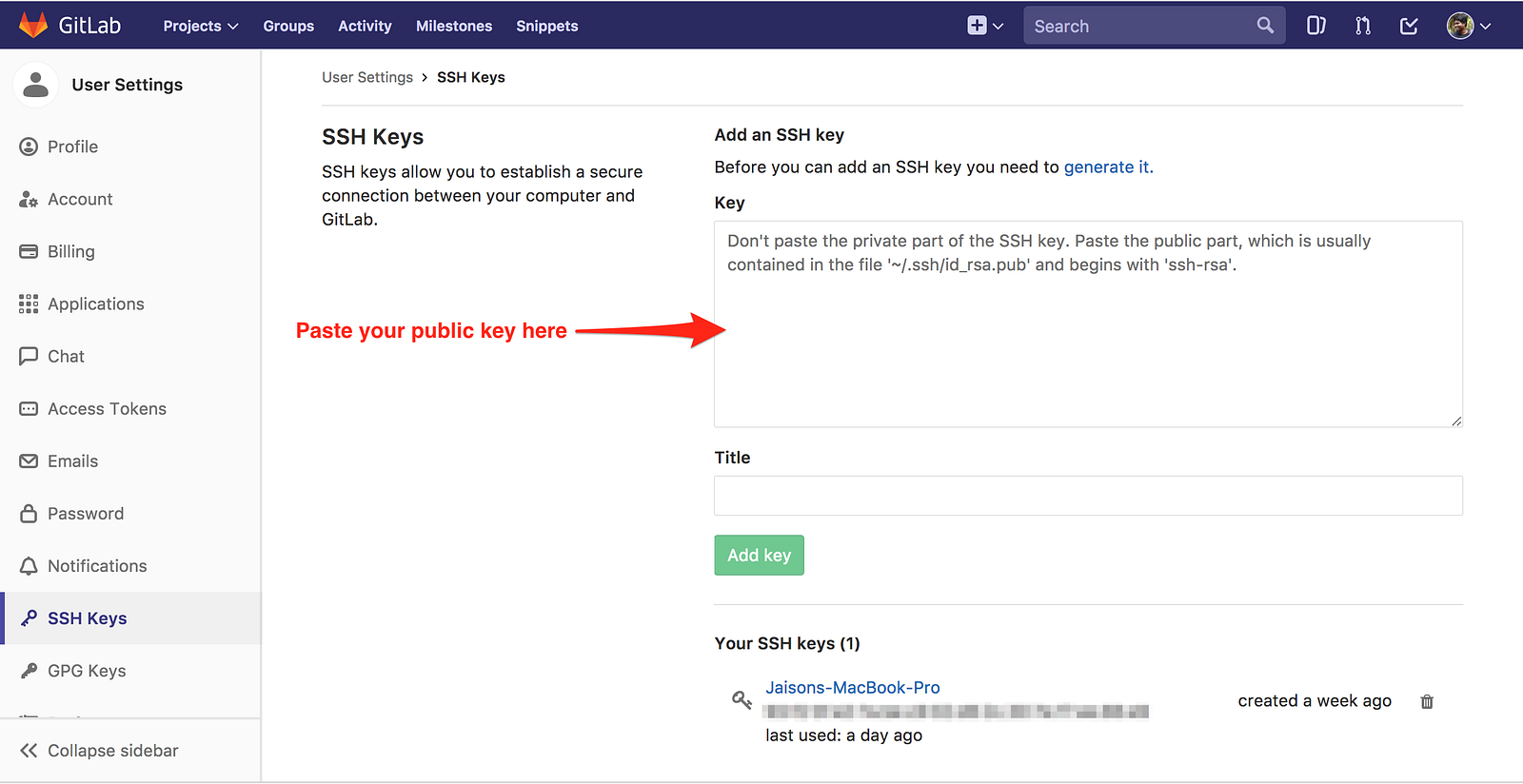
Task: Click the GitLab wordmark text
Action: (x=89, y=26)
